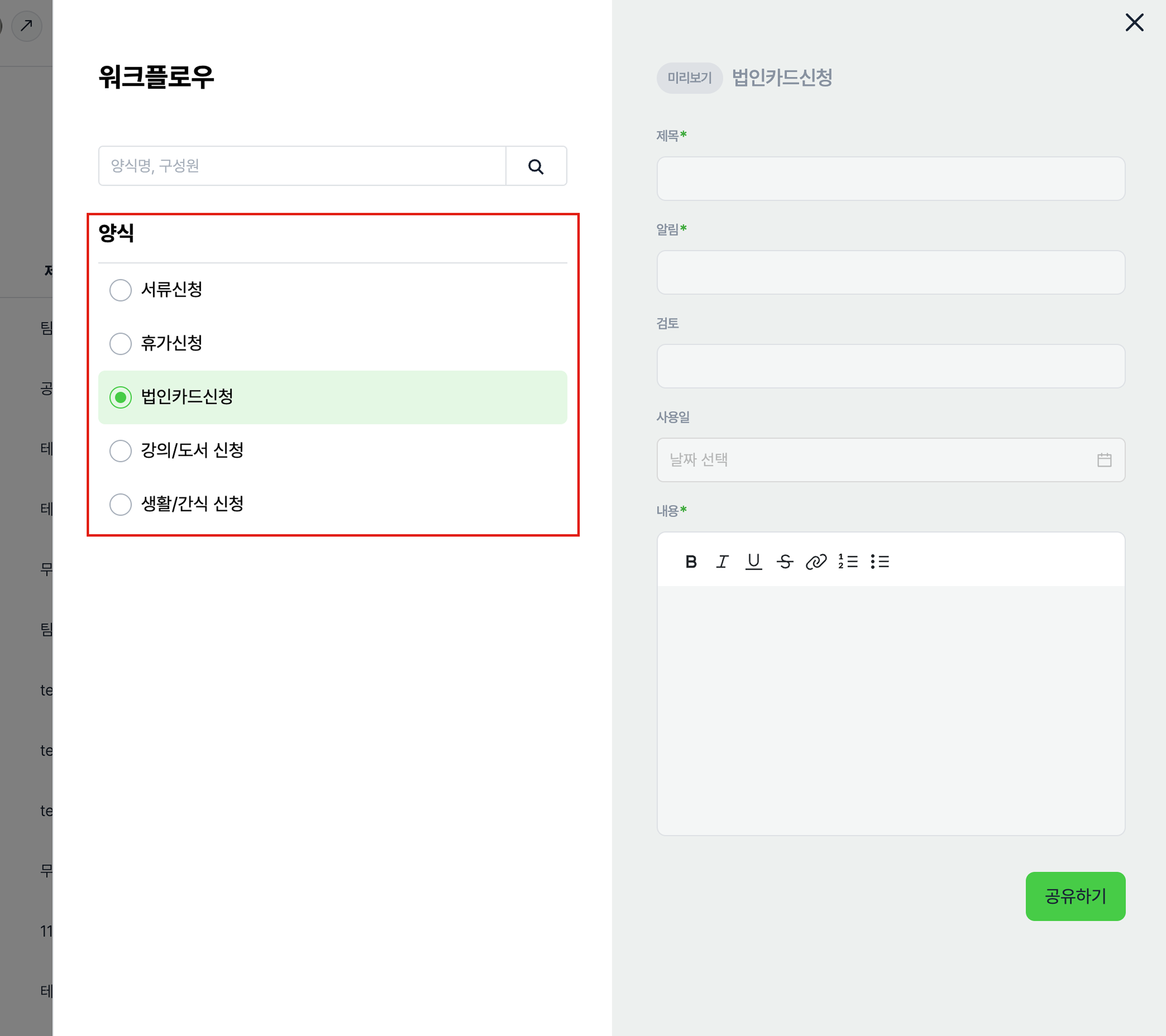The width and height of the screenshot is (1166, 1036).
Task: Select the 휴가신청 radio option
Action: click(120, 343)
